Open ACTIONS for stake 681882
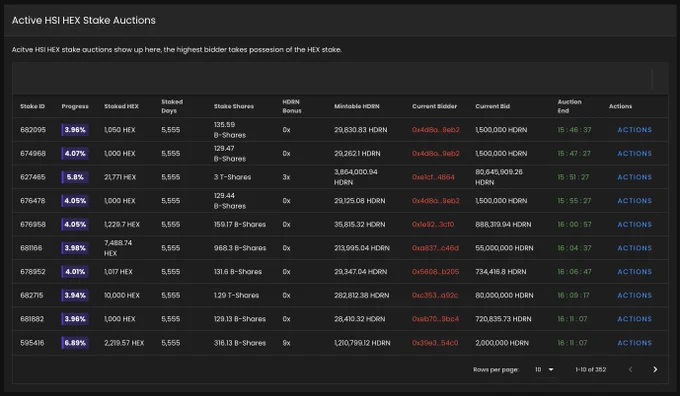Screen dimensions: 680x396 click(x=634, y=319)
